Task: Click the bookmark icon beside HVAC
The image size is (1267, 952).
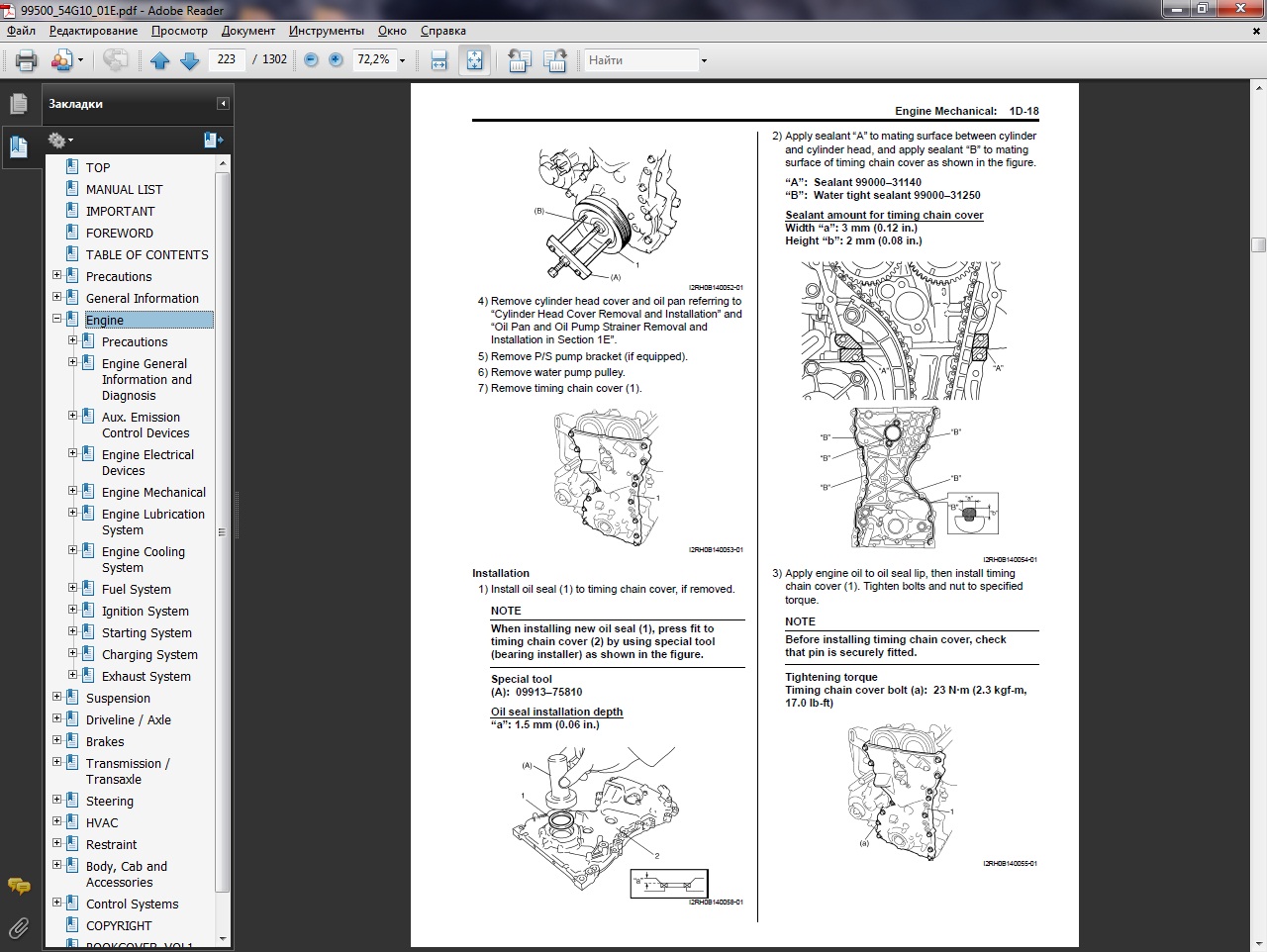Action: point(72,821)
